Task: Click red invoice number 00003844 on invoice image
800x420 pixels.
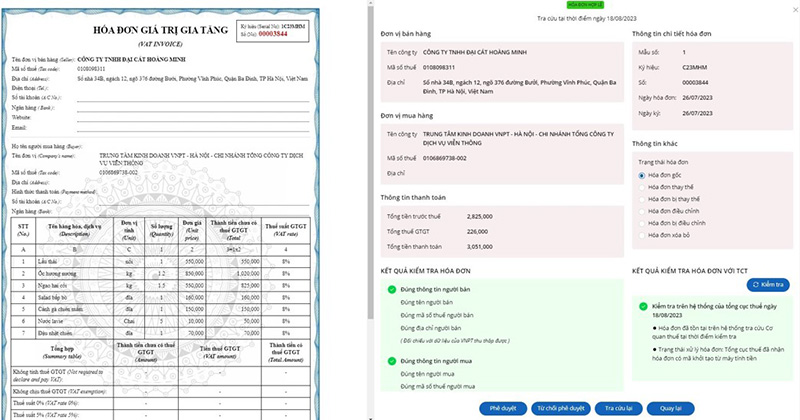Action: click(x=273, y=34)
